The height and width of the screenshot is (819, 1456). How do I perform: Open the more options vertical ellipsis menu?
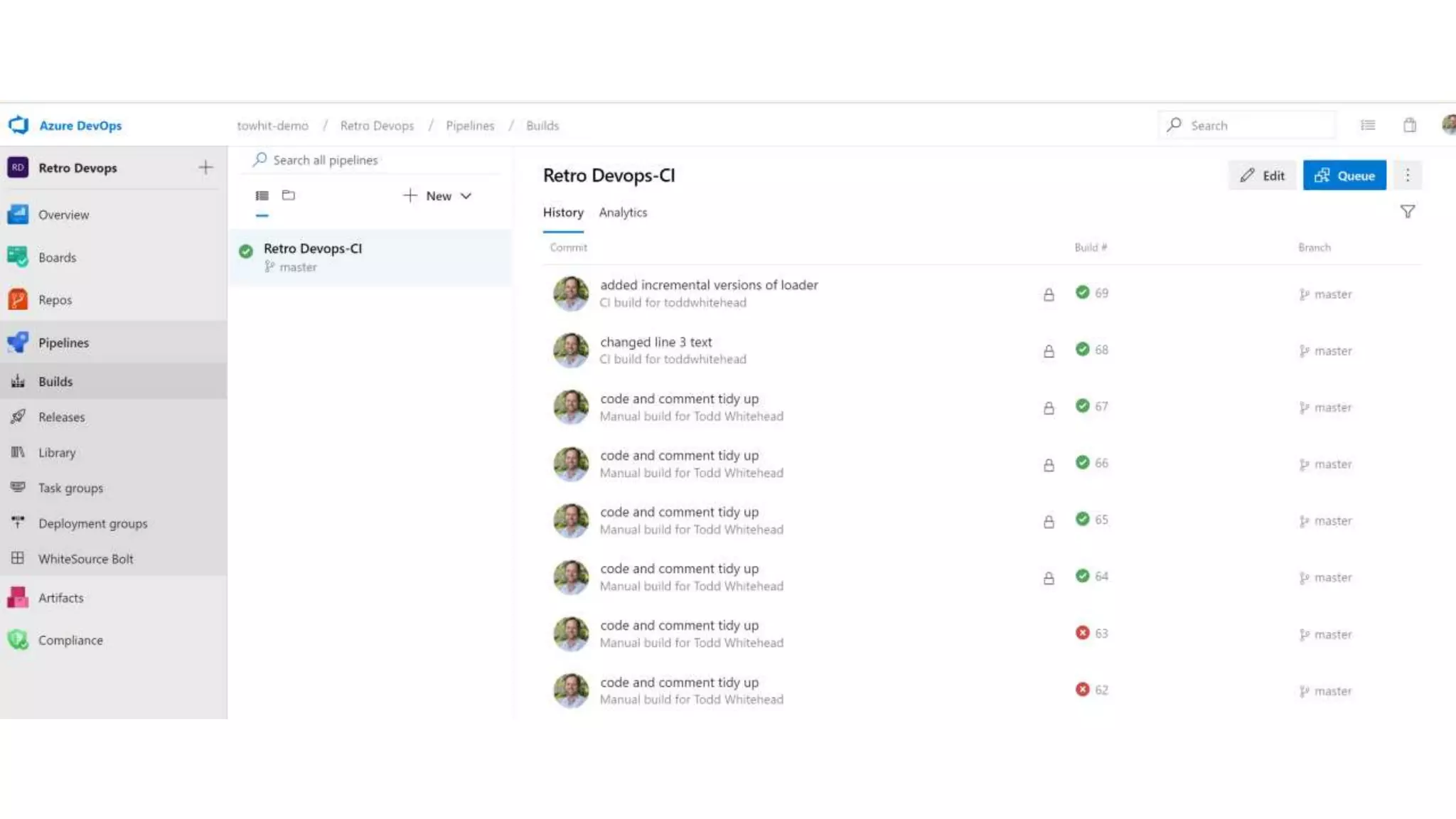(1407, 176)
